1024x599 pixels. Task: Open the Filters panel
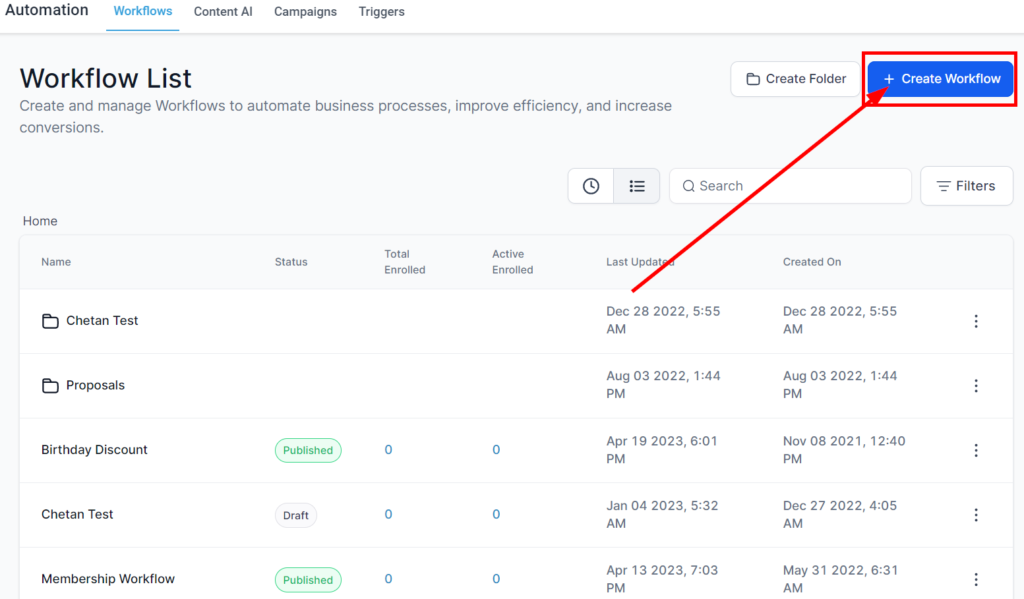coord(966,186)
